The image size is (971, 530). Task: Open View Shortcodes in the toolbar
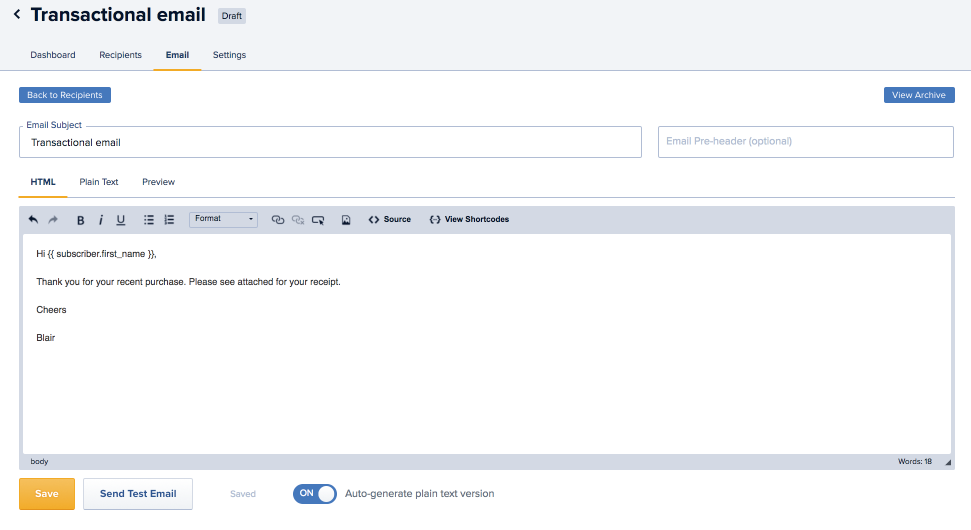coord(469,219)
